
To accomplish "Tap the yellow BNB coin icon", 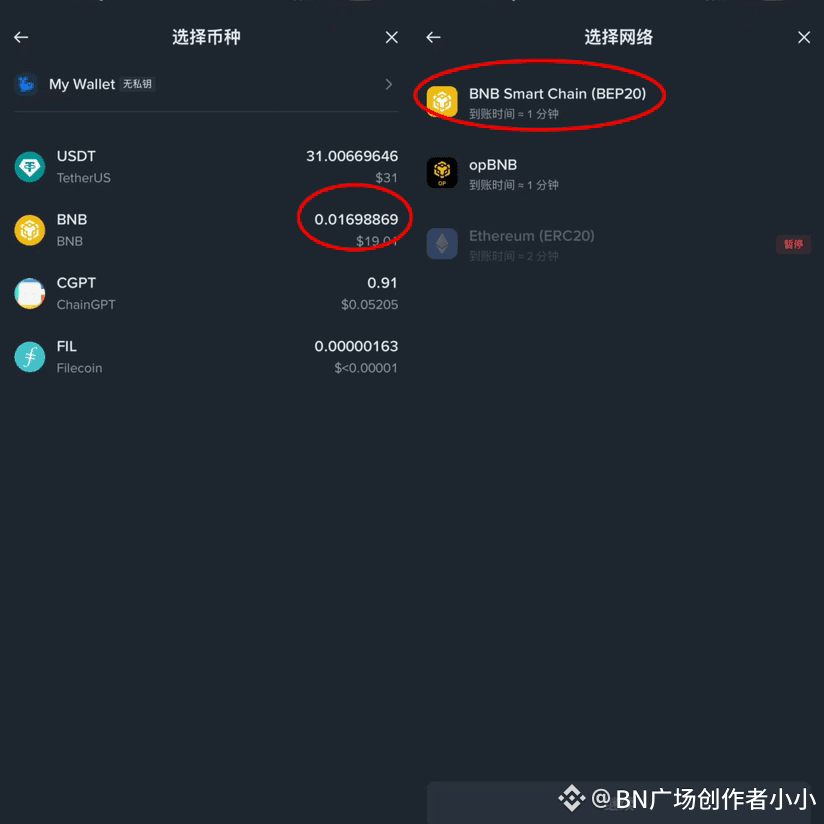I will [x=29, y=230].
